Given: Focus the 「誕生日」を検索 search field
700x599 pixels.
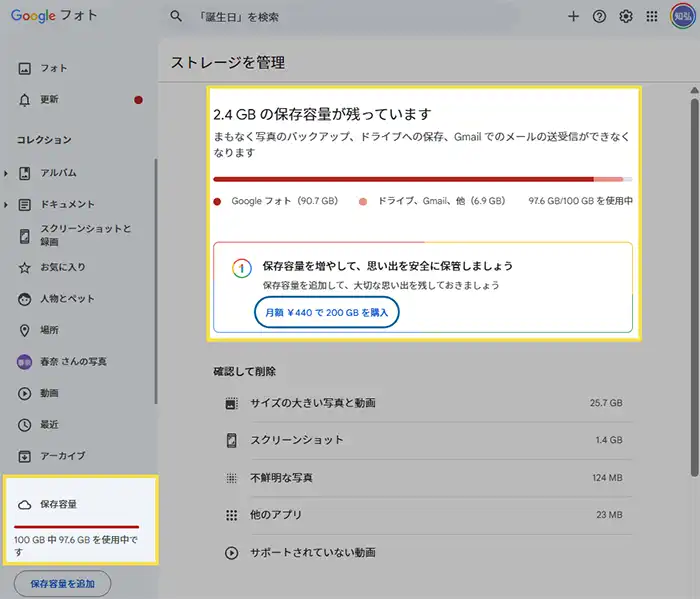Looking at the screenshot, I should tap(344, 17).
